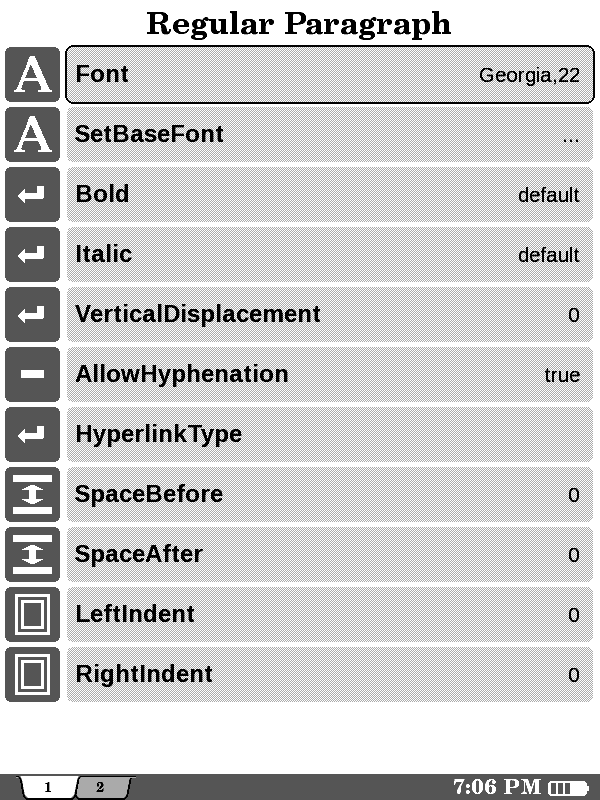The image size is (600, 800).
Task: Click the enter-arrow icon beside Italic
Action: [x=32, y=255]
